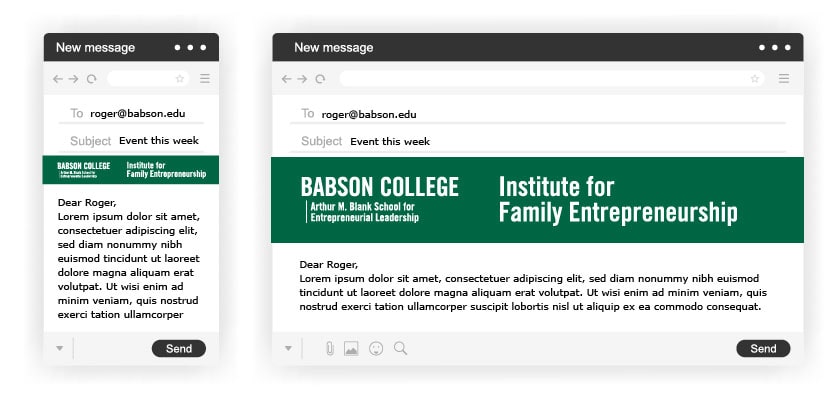Click the magnifier search icon in the compose toolbar
The image size is (835, 400).
click(400, 349)
